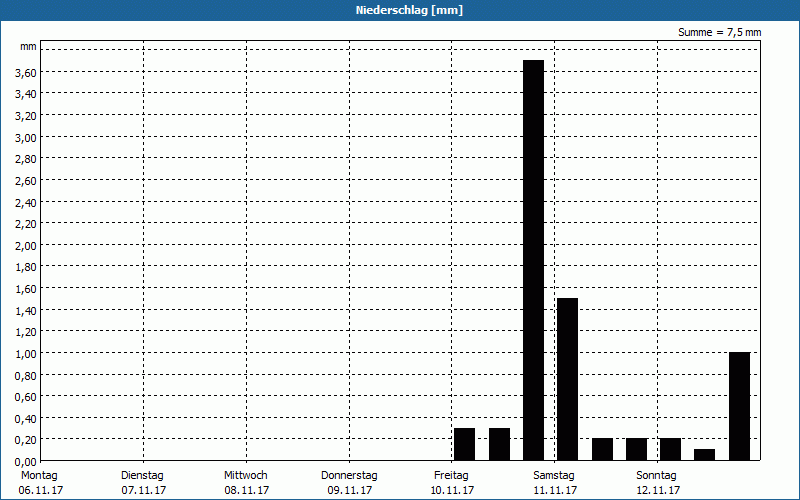
Task: Click the date 09.11.17
Action: tap(349, 490)
